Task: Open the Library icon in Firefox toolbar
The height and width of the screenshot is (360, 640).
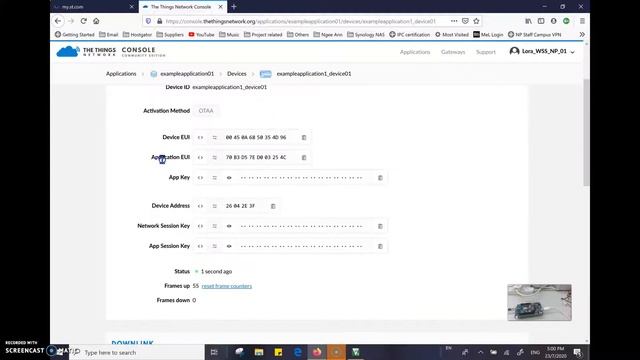Action: click(x=529, y=21)
